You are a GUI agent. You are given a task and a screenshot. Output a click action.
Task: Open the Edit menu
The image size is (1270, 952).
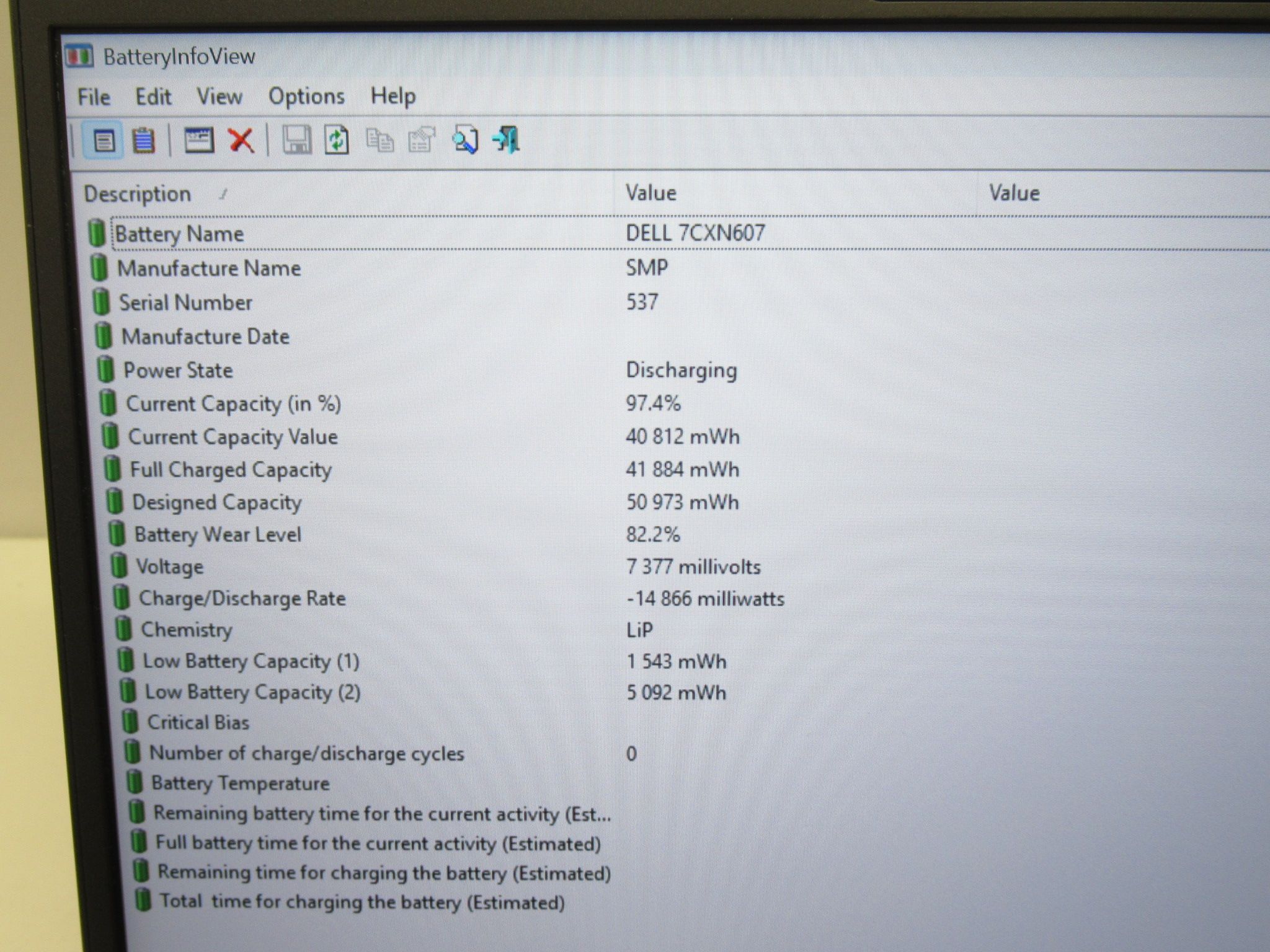point(153,97)
